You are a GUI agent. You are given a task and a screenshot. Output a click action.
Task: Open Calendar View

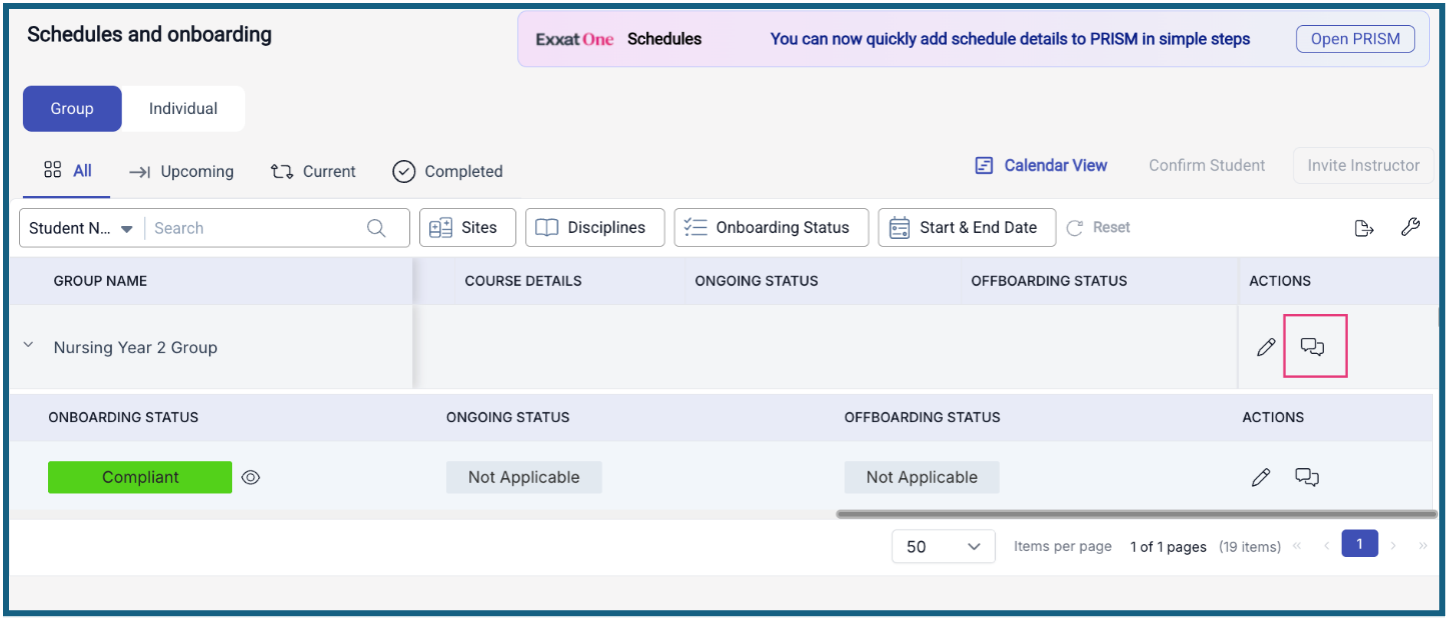1041,166
